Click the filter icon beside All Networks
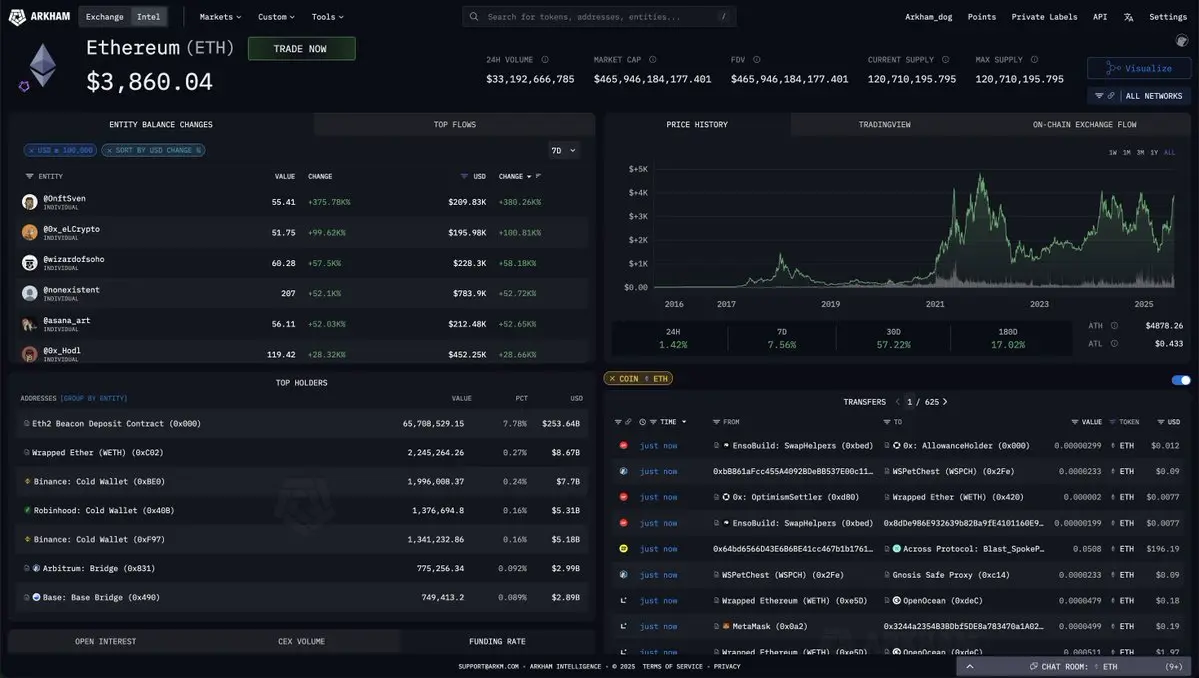This screenshot has height=678, width=1199. tap(1099, 96)
